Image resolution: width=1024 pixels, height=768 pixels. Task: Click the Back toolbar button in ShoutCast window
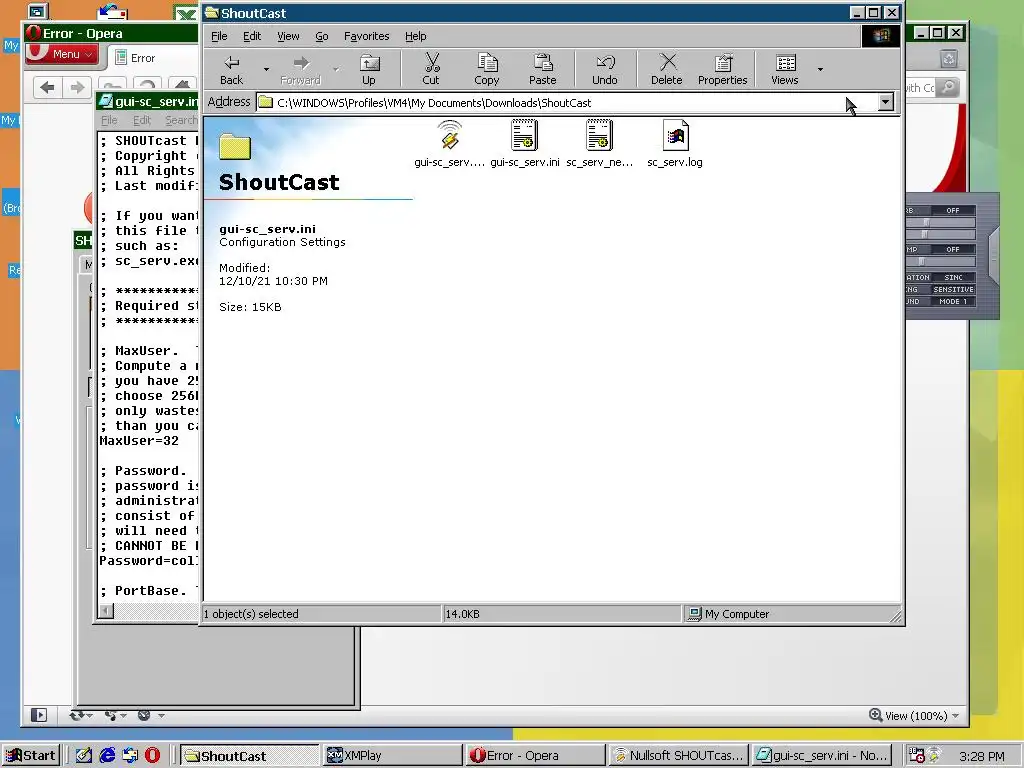click(231, 69)
